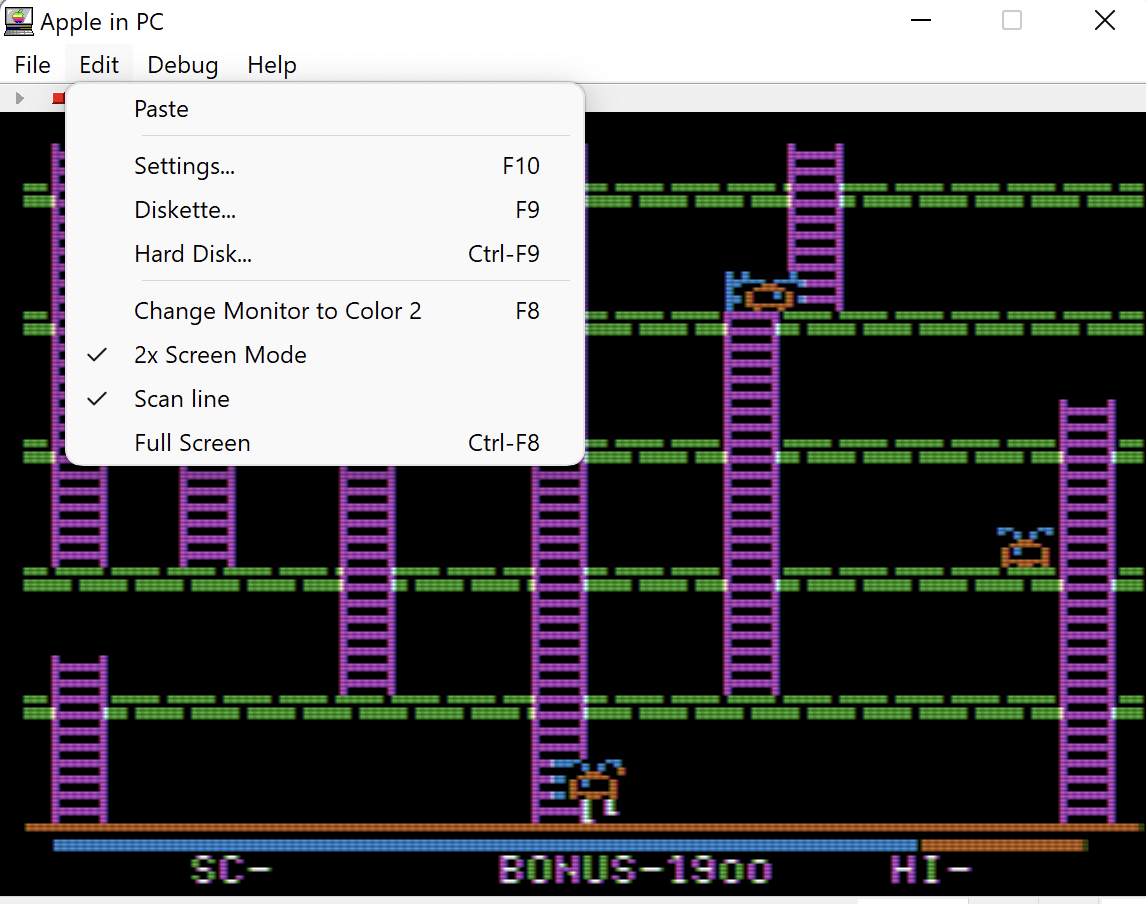
Task: Select Change Monitor to Color 2
Action: click(278, 311)
